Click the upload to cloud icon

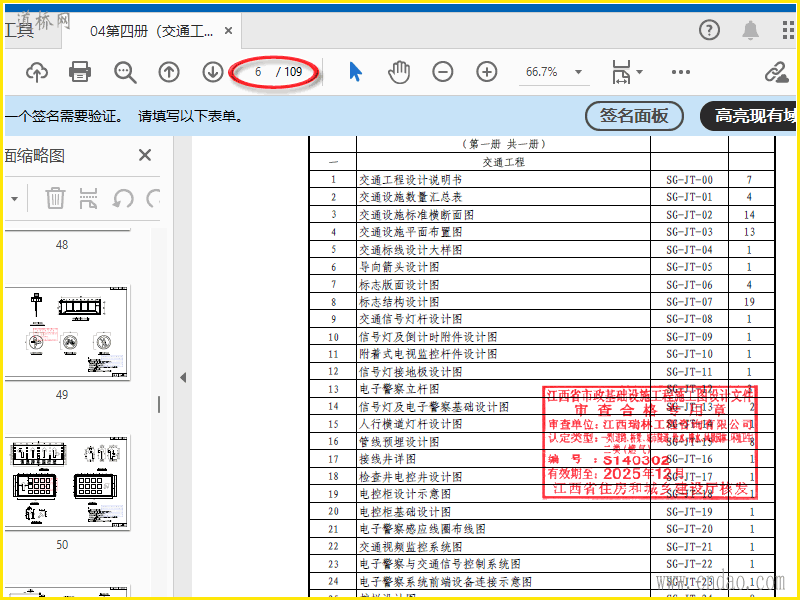pyautogui.click(x=37, y=72)
